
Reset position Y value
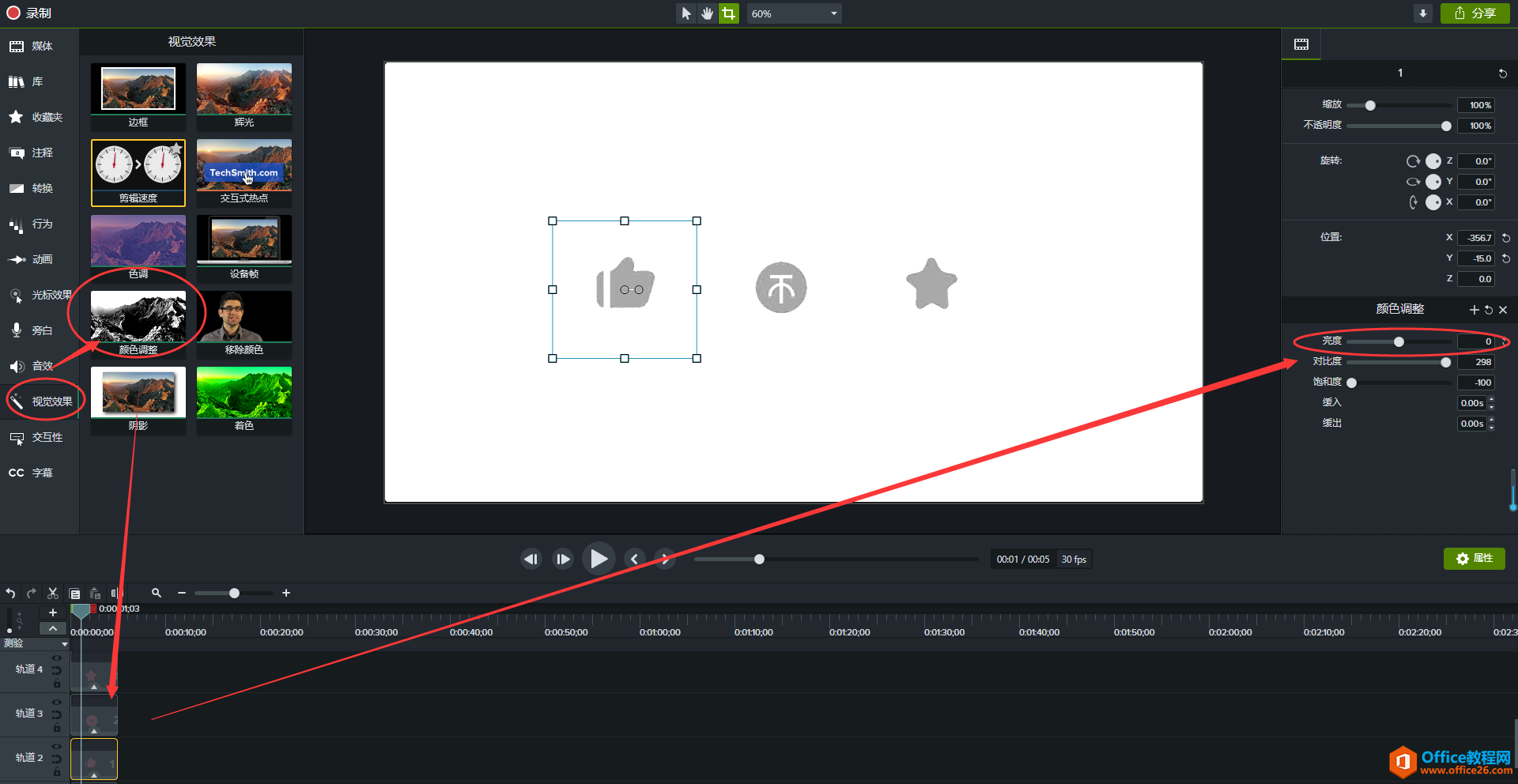[x=1506, y=258]
